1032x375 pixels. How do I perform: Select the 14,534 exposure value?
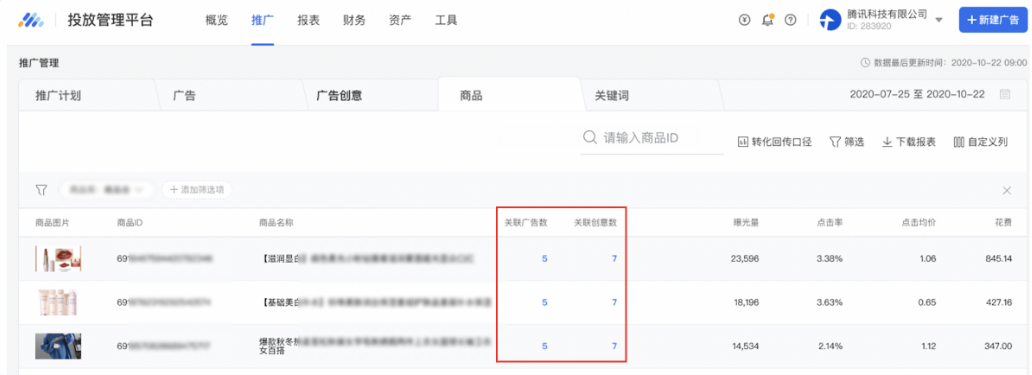745,345
